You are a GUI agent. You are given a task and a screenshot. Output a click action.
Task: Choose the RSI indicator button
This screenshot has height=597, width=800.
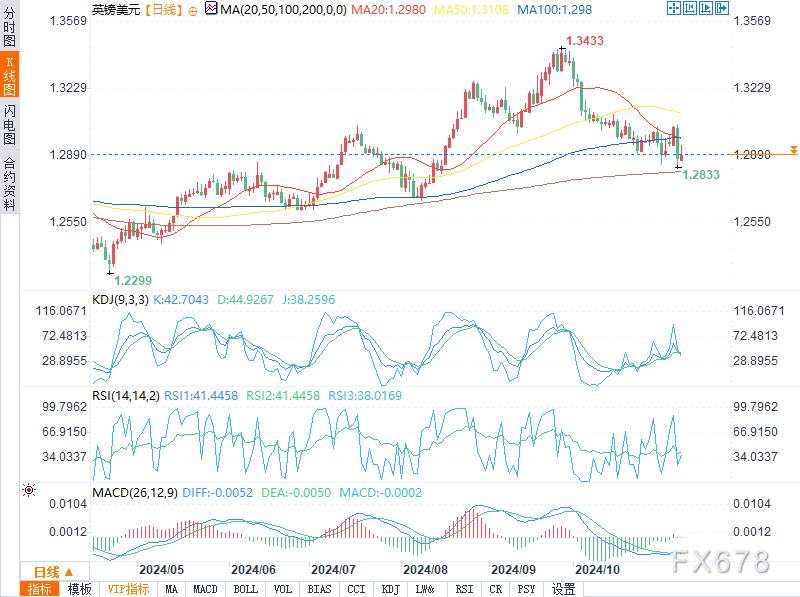(464, 589)
